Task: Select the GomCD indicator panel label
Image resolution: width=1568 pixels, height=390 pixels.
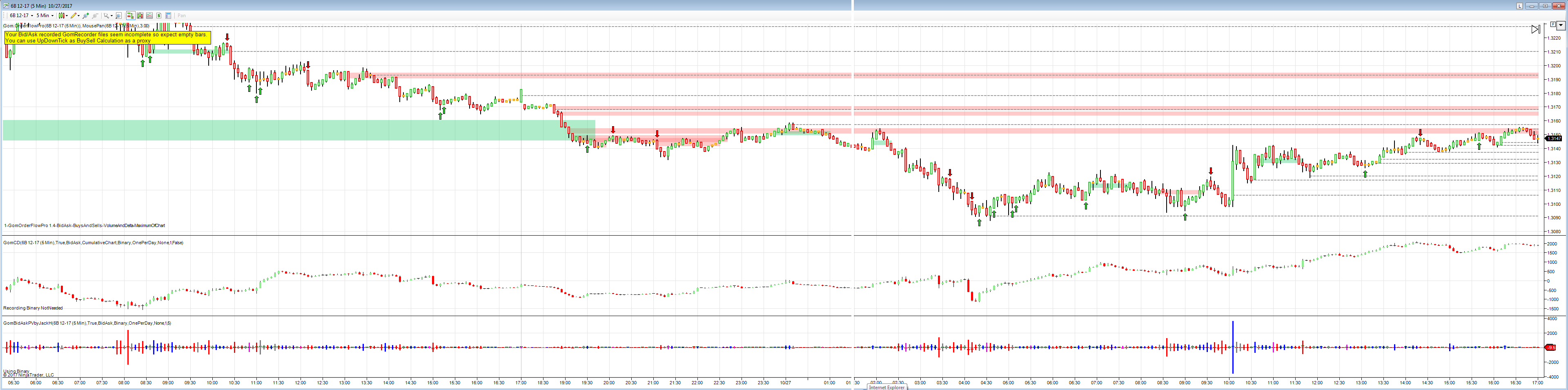Action: pyautogui.click(x=93, y=243)
